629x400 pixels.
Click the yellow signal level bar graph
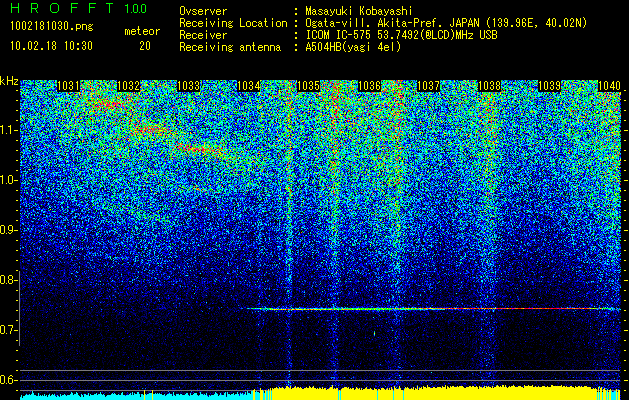(x=437, y=393)
